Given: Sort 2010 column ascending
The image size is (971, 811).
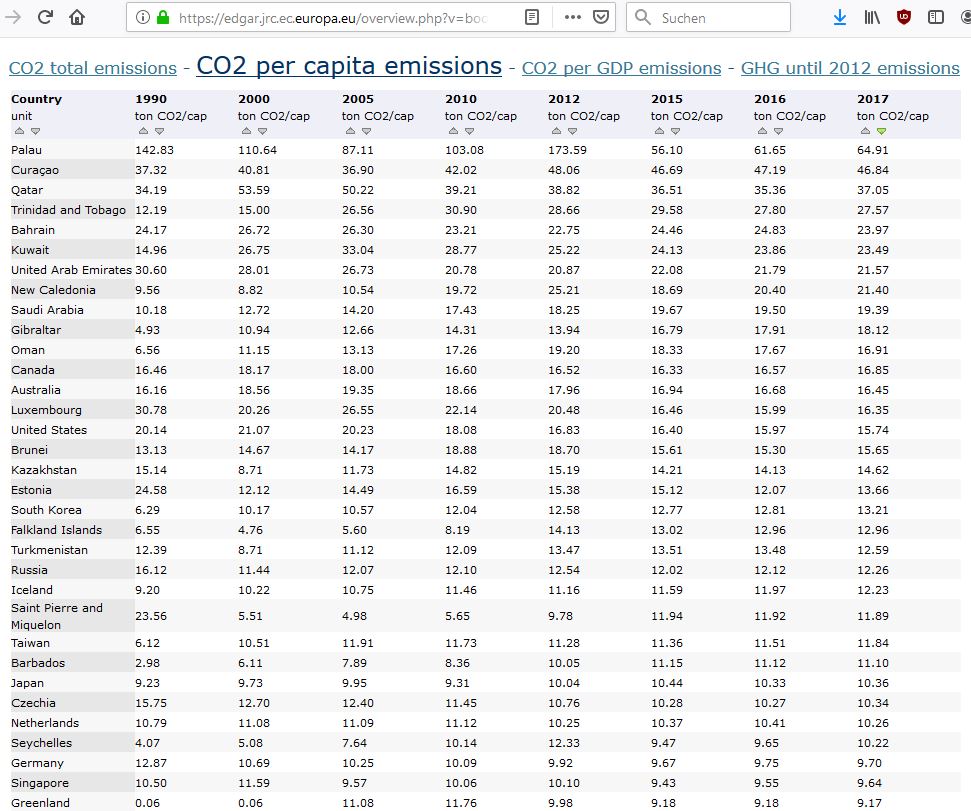Looking at the screenshot, I should pyautogui.click(x=453, y=131).
